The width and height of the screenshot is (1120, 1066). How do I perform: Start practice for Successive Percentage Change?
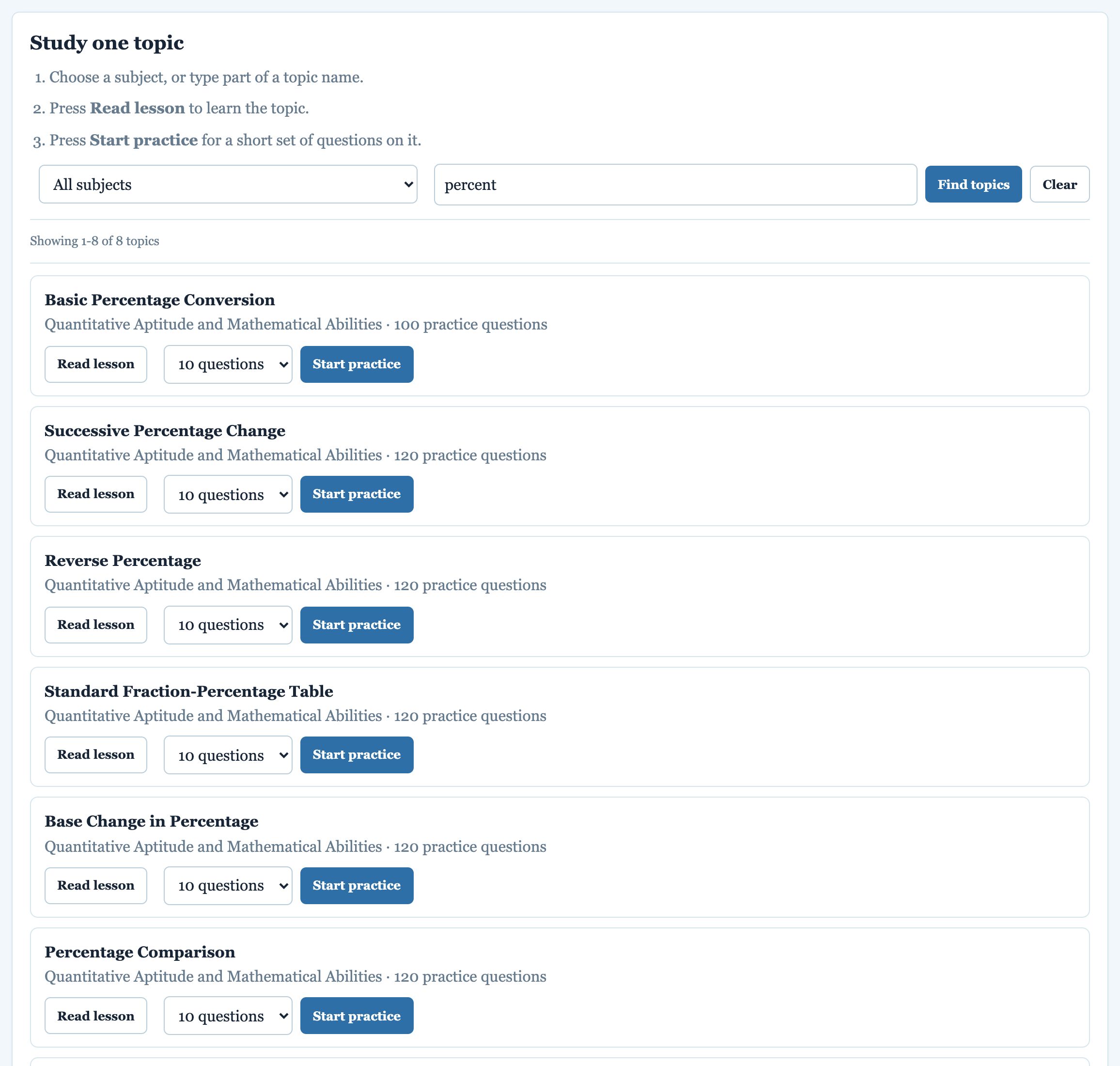(357, 494)
